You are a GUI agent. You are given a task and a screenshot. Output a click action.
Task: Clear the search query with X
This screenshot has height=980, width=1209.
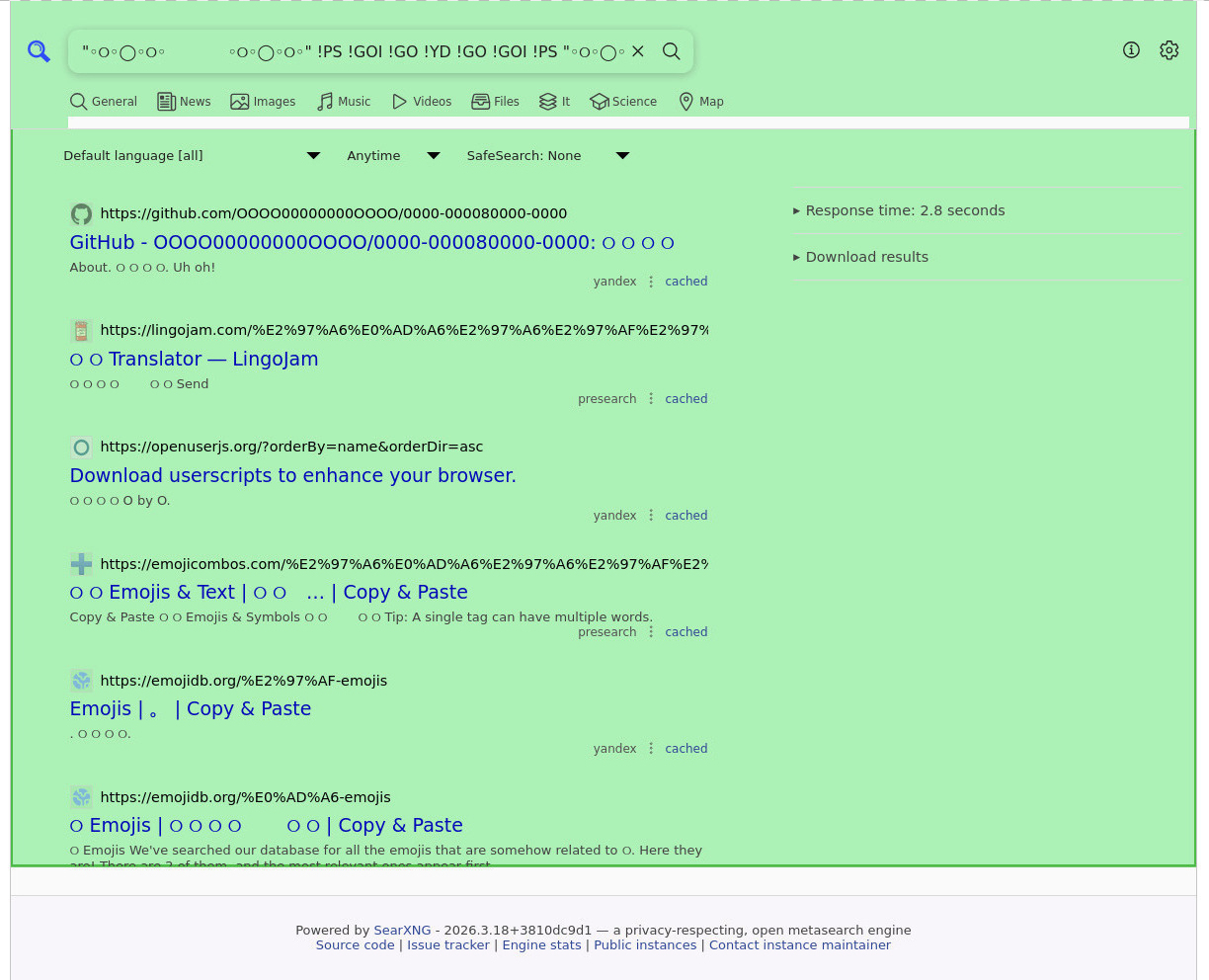coord(638,51)
